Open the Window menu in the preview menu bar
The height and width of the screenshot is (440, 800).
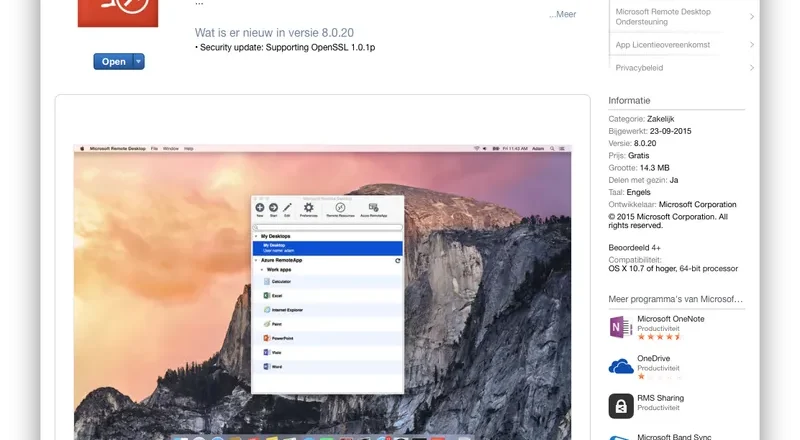coord(171,149)
